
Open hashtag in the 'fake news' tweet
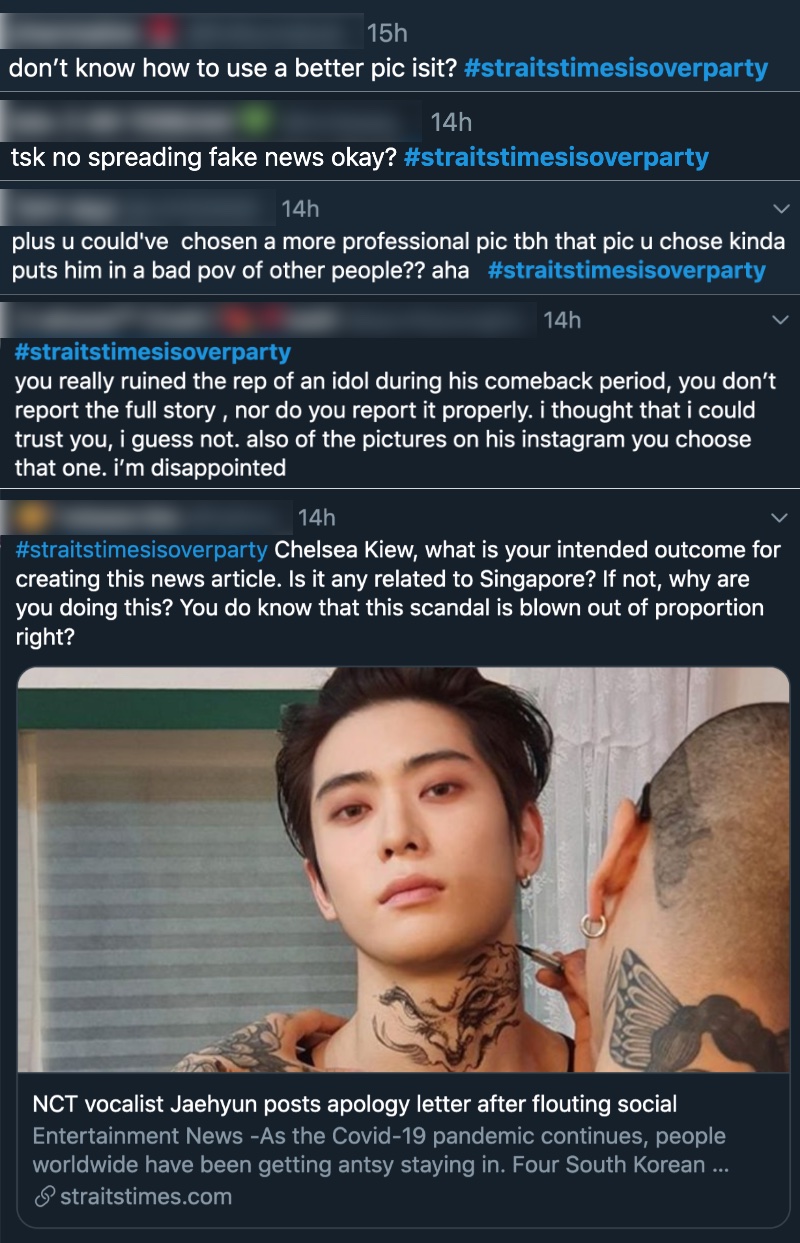pos(556,157)
